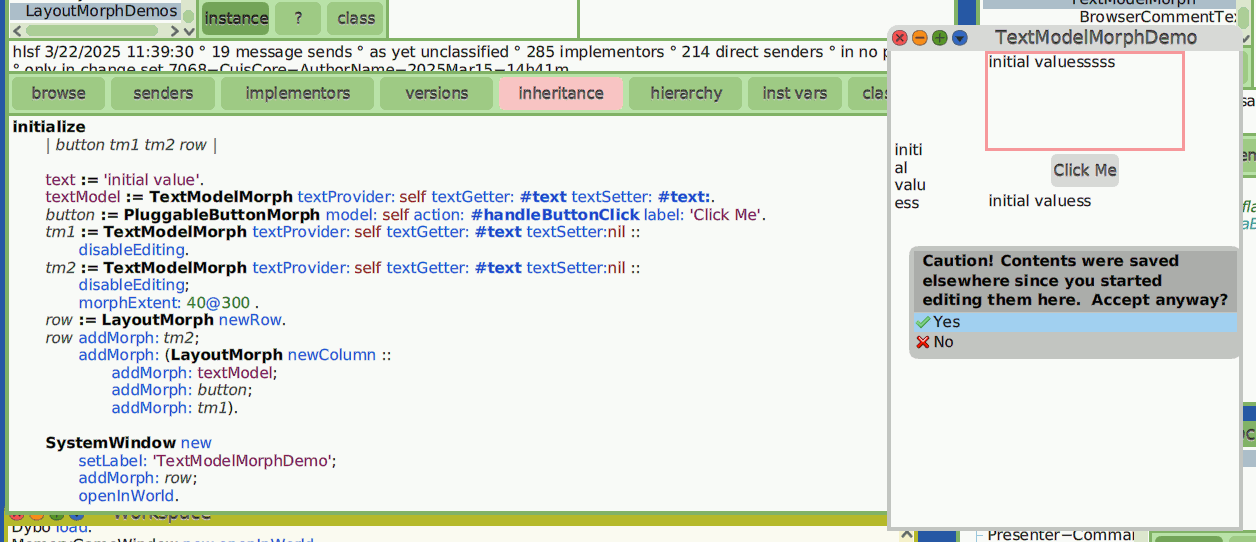Screen dimensions: 1256x542
Task: Show implementors of the method
Action: (x=298, y=93)
